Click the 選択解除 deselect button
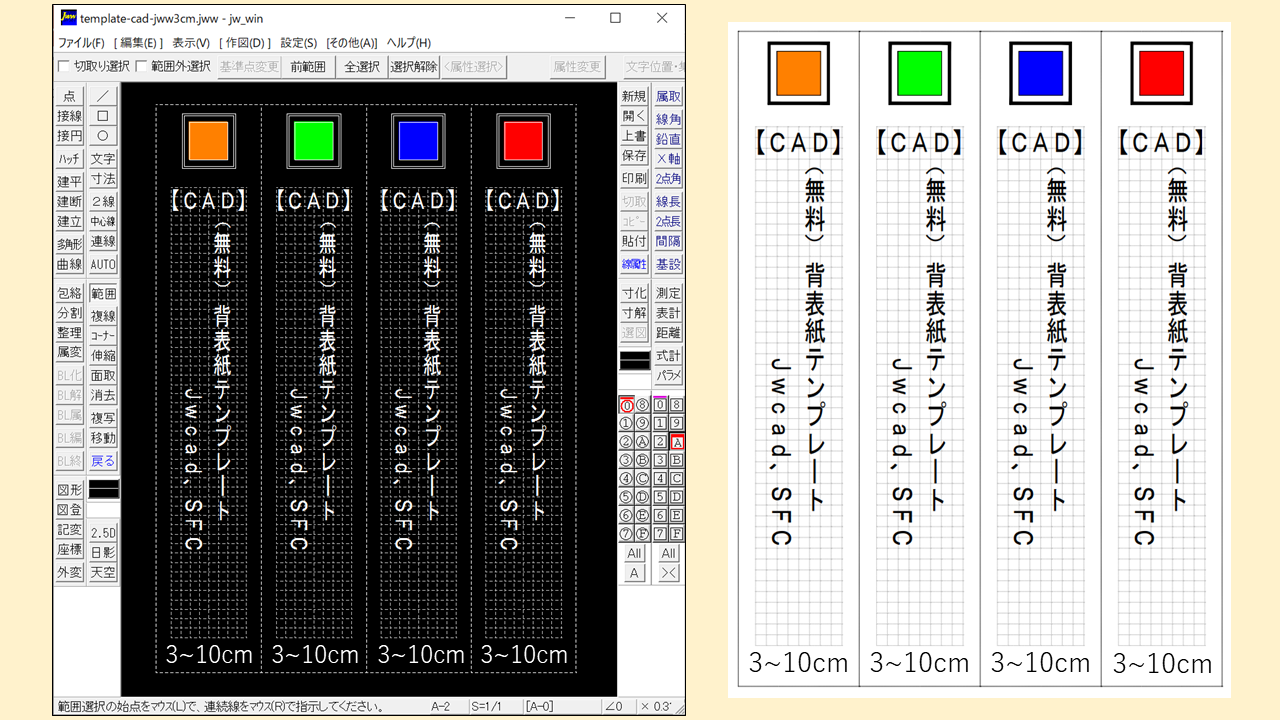1280x720 pixels. pos(414,67)
